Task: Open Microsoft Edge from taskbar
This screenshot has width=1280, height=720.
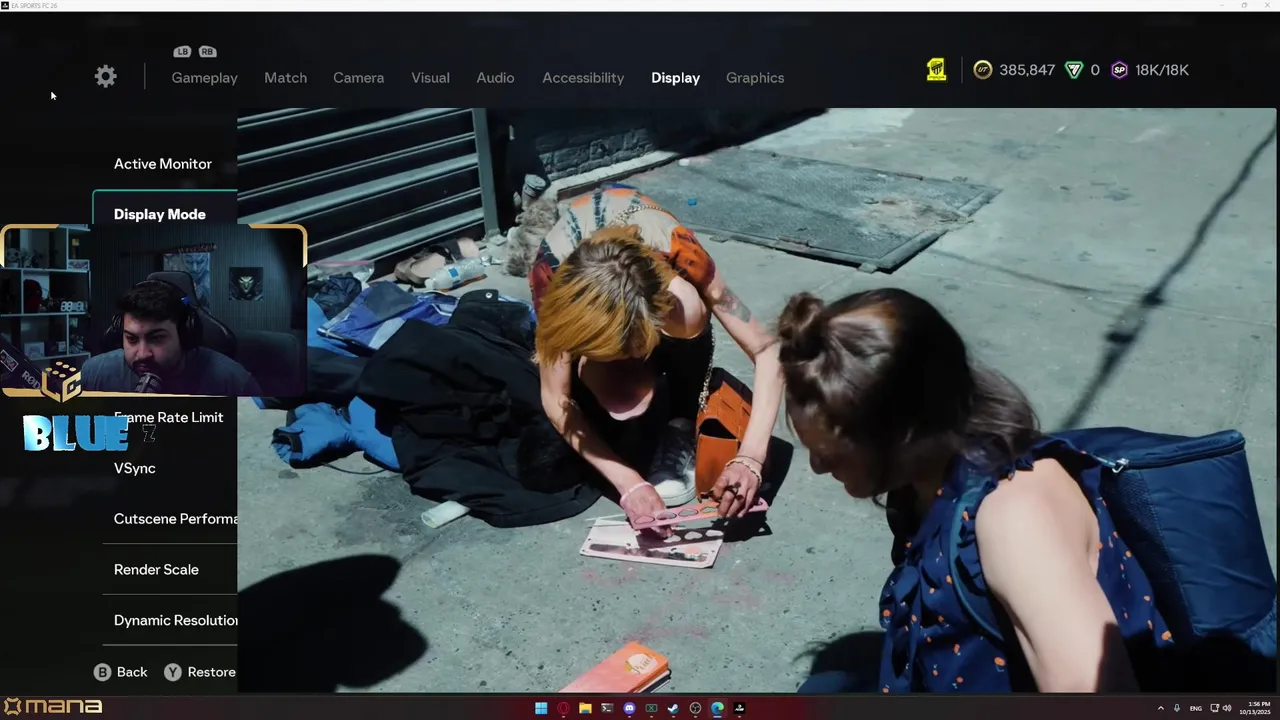Action: (717, 708)
